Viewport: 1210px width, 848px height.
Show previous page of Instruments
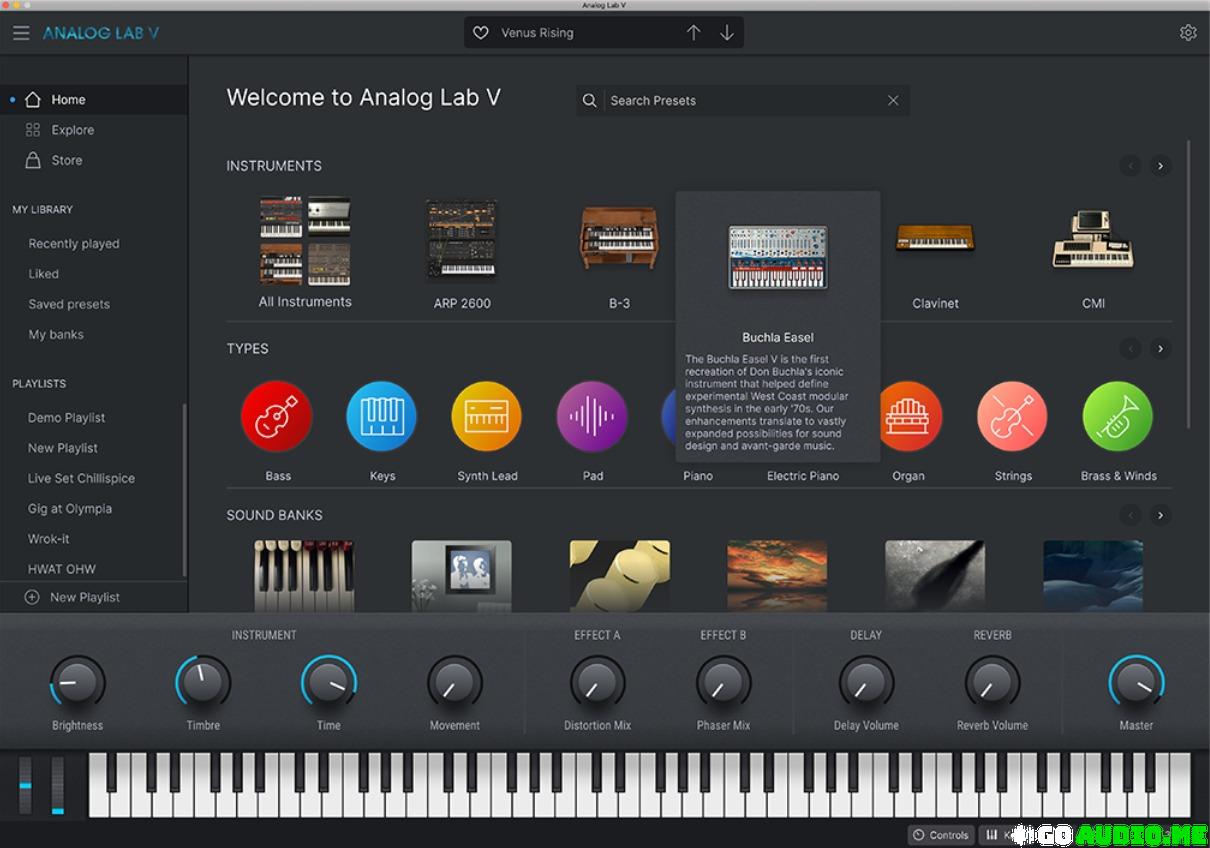tap(1130, 166)
